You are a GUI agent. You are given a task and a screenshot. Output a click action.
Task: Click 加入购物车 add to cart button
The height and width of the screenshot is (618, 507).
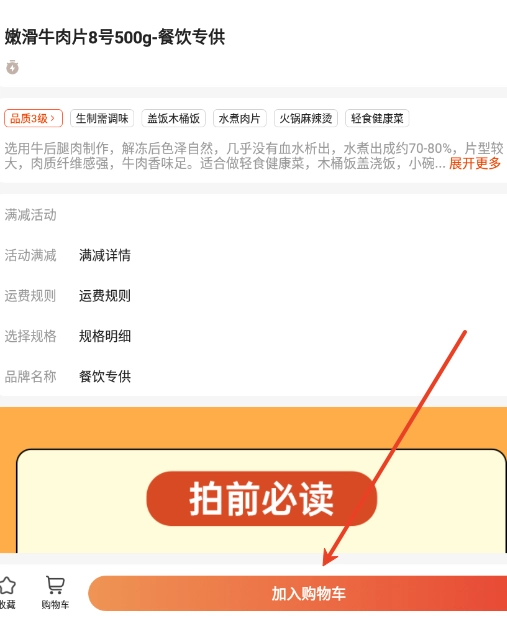298,593
